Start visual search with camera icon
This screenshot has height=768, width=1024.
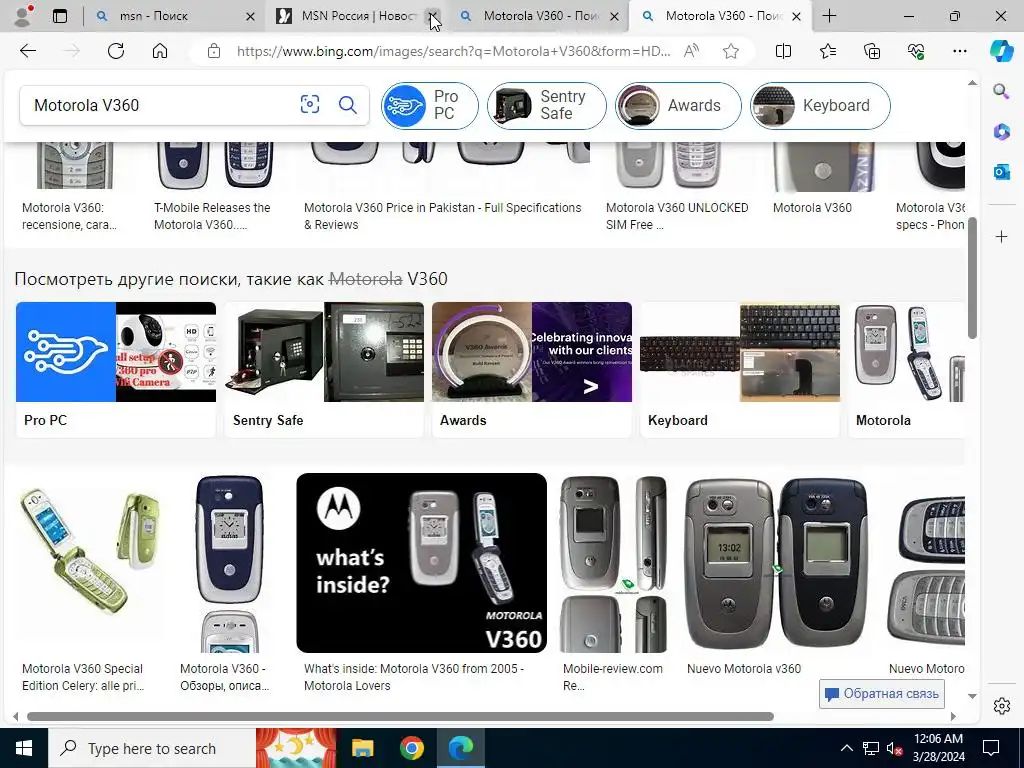coord(310,104)
